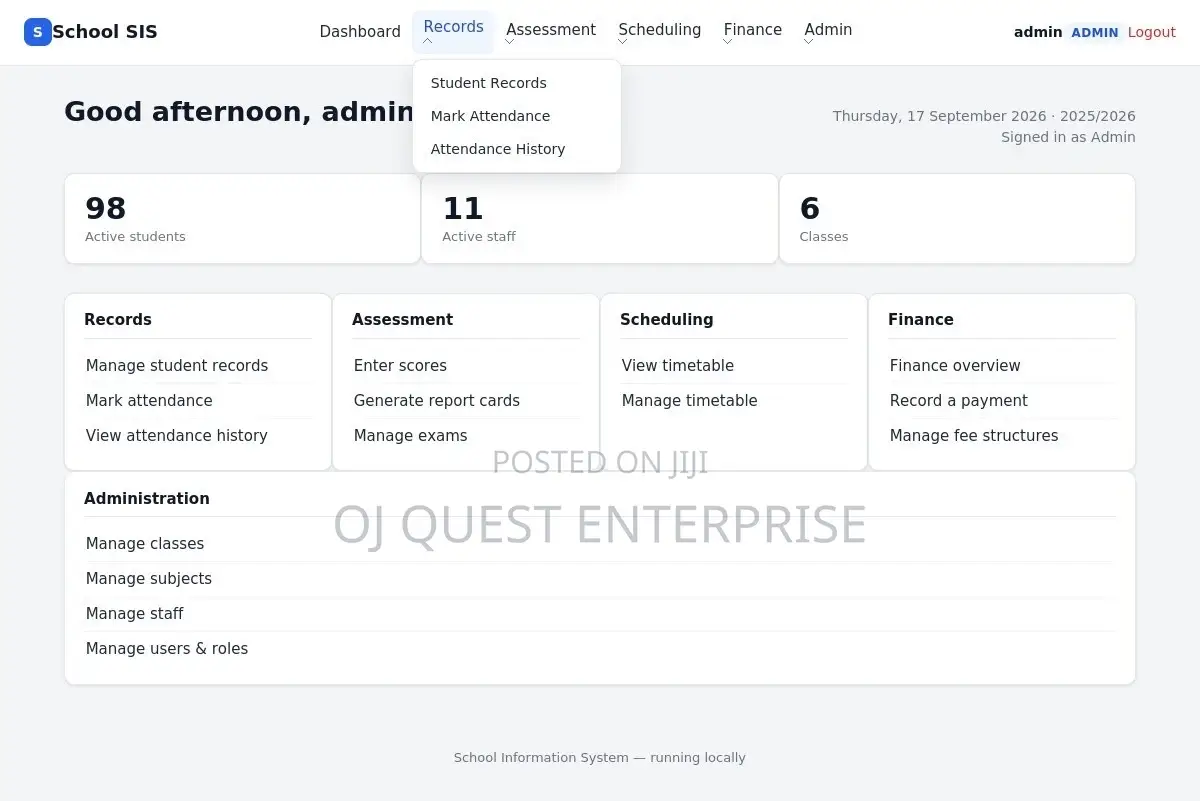1200x801 pixels.
Task: Expand the Finance nav dropdown
Action: pyautogui.click(x=753, y=32)
